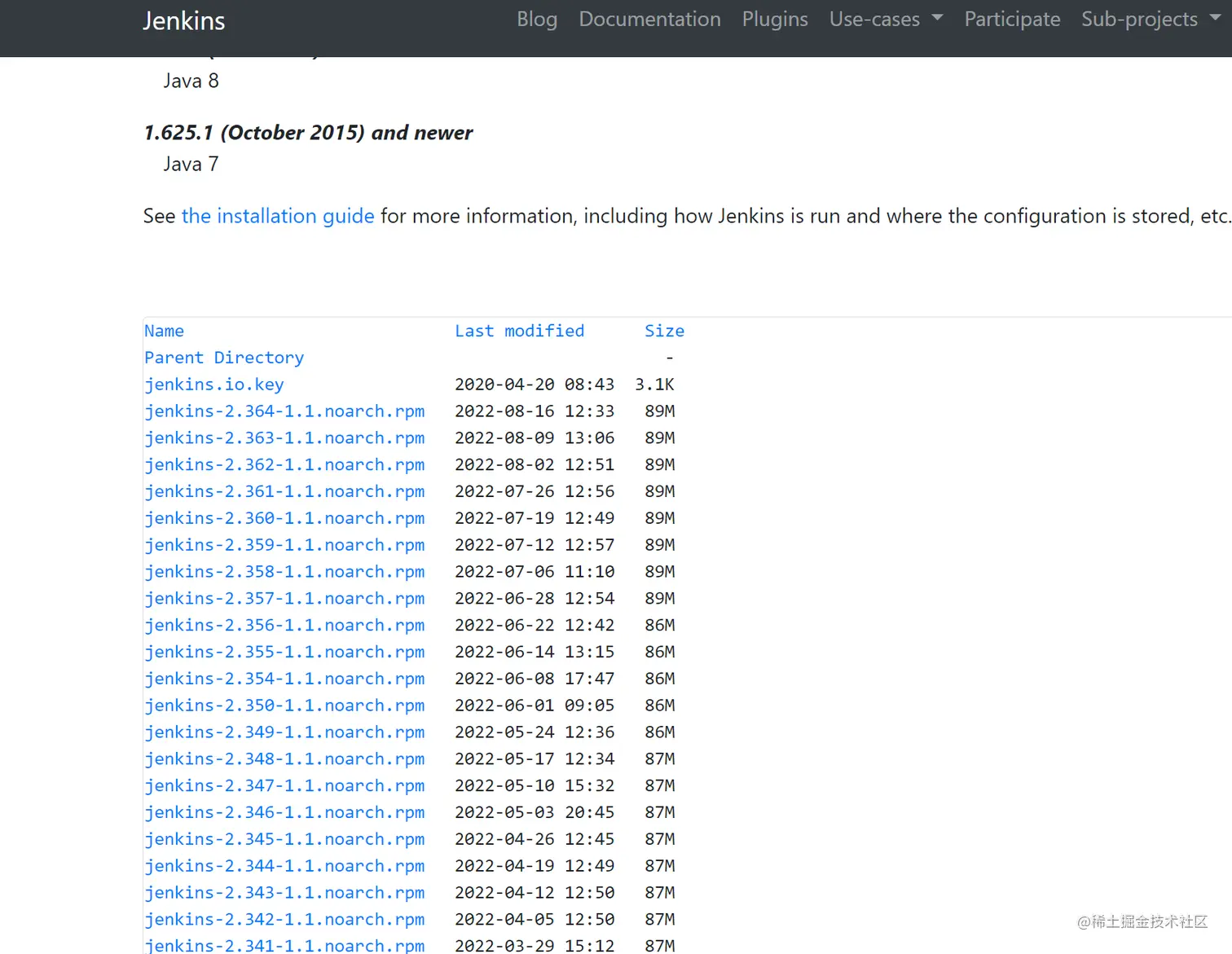The width and height of the screenshot is (1232, 954).
Task: Download jenkins-2.356-1.1.noarch.rpm
Action: pyautogui.click(x=284, y=626)
